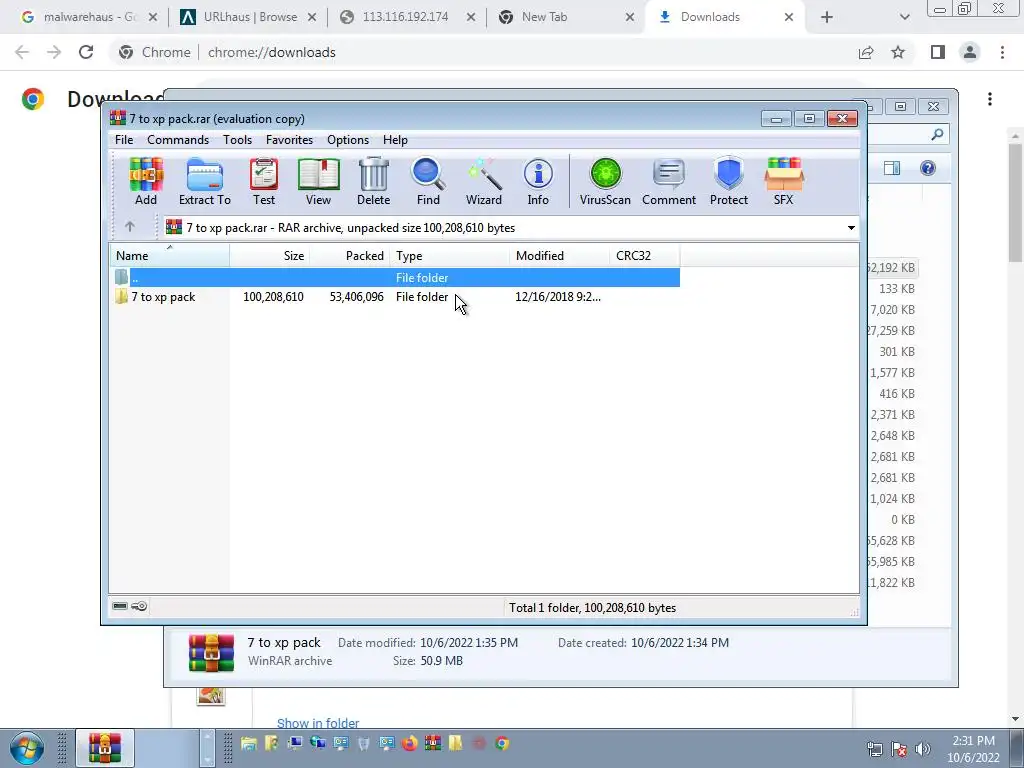1024x768 pixels.
Task: Click the search magnifier in Explorer window
Action: tap(937, 135)
